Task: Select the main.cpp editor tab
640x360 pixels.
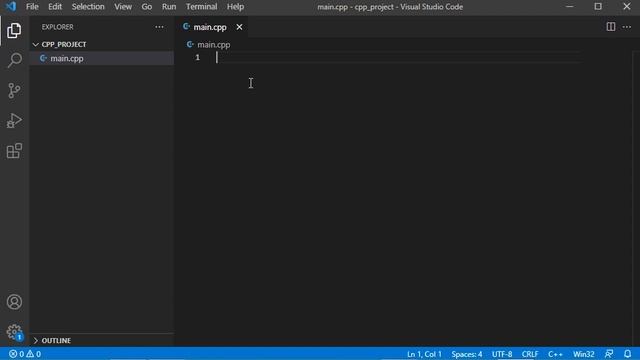Action: [210, 27]
